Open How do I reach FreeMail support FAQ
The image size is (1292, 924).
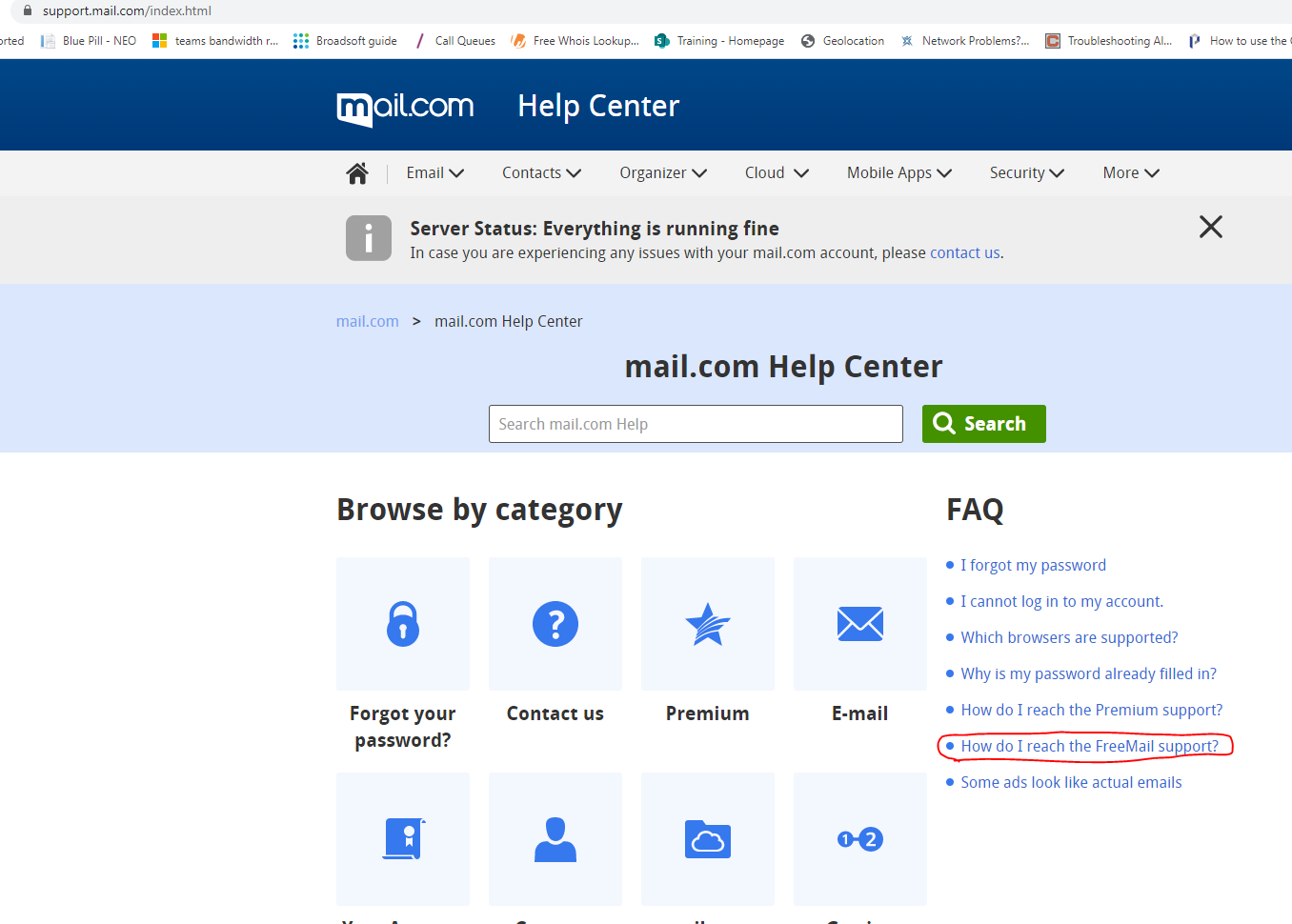point(1089,747)
